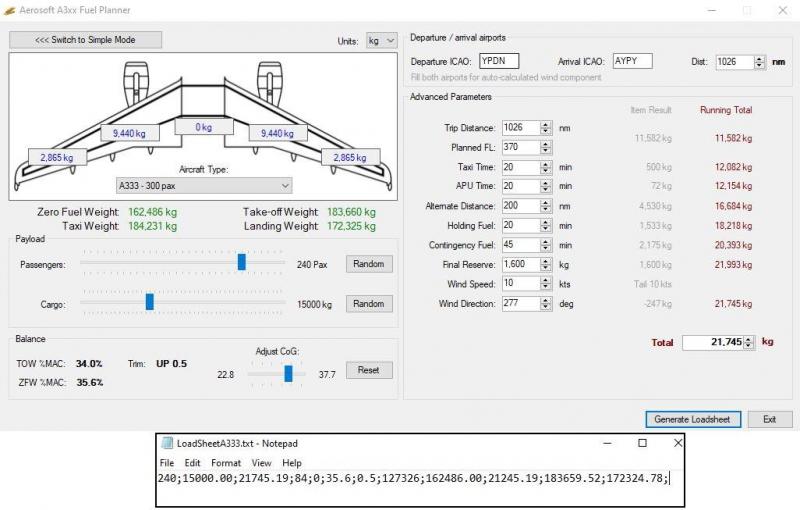Click the Trip Distance input field
800x510 pixels.
(x=521, y=128)
